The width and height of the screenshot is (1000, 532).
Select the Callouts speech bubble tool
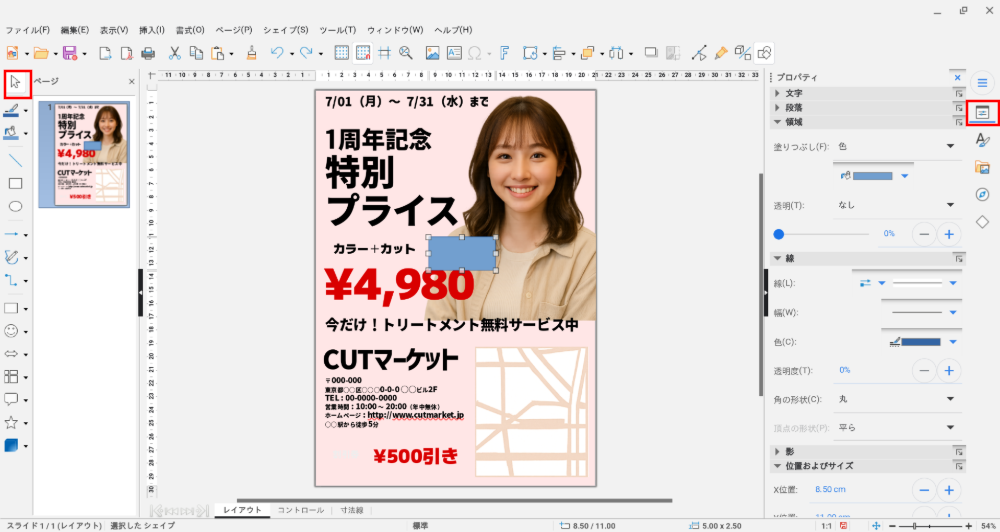(11, 400)
